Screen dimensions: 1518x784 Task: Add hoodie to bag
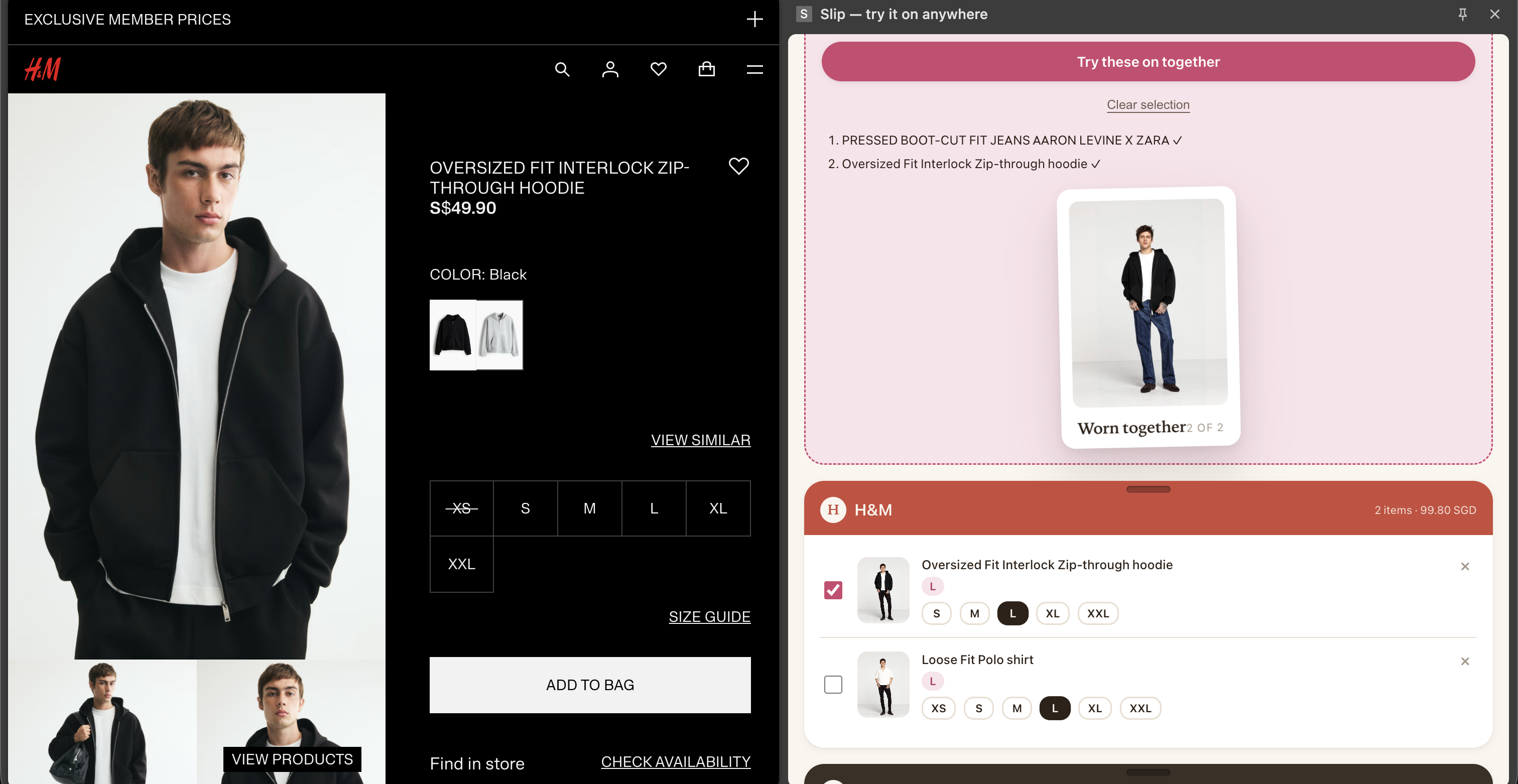590,685
